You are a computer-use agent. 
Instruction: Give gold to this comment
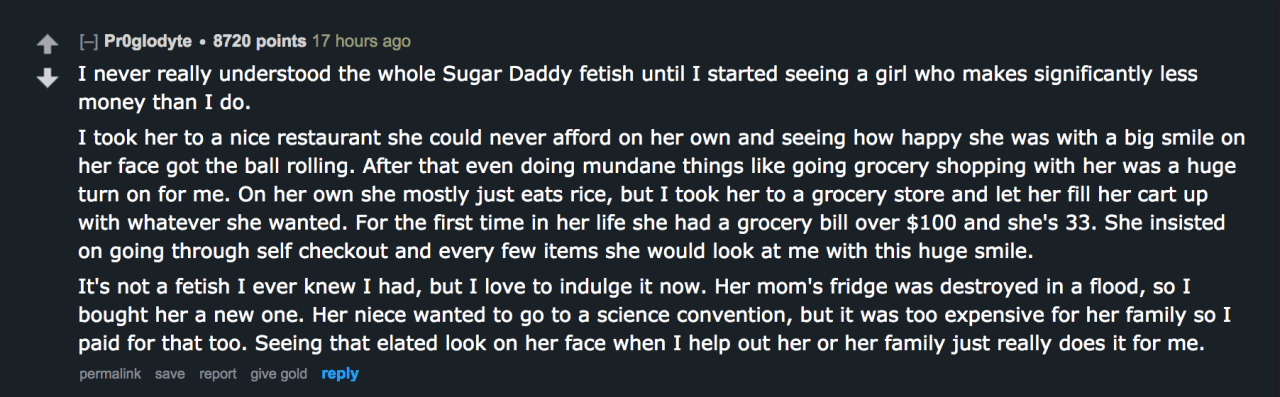279,374
